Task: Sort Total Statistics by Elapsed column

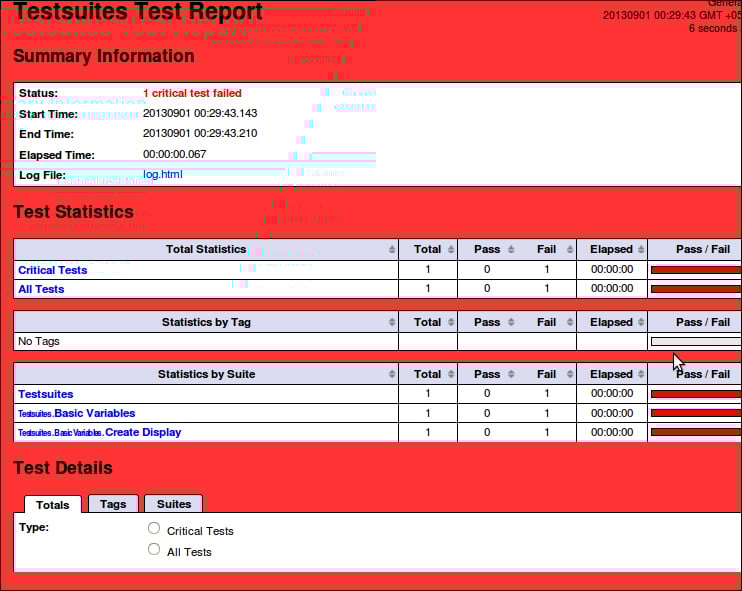Action: (641, 249)
